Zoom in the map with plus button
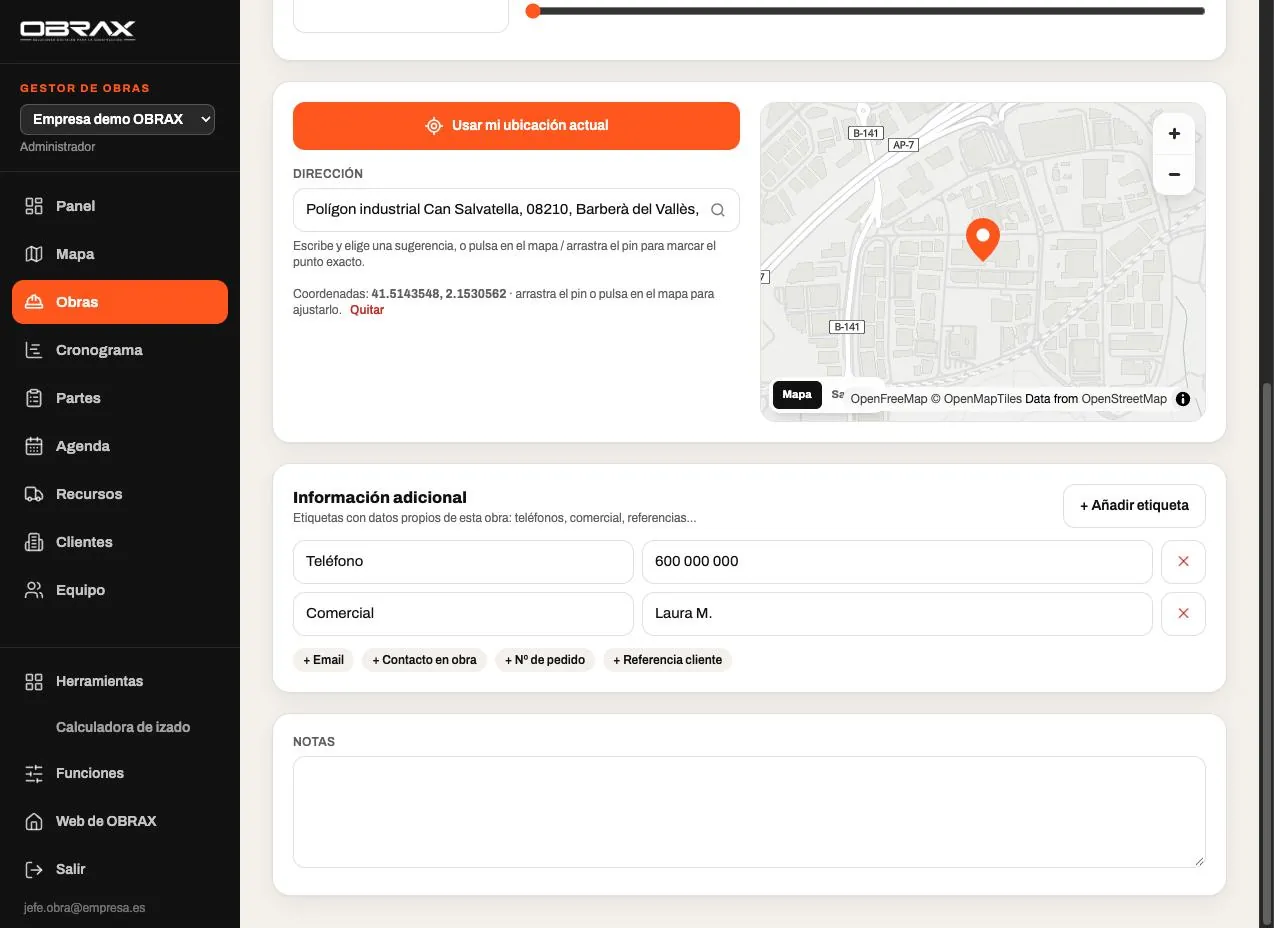This screenshot has height=928, width=1274. tap(1174, 134)
